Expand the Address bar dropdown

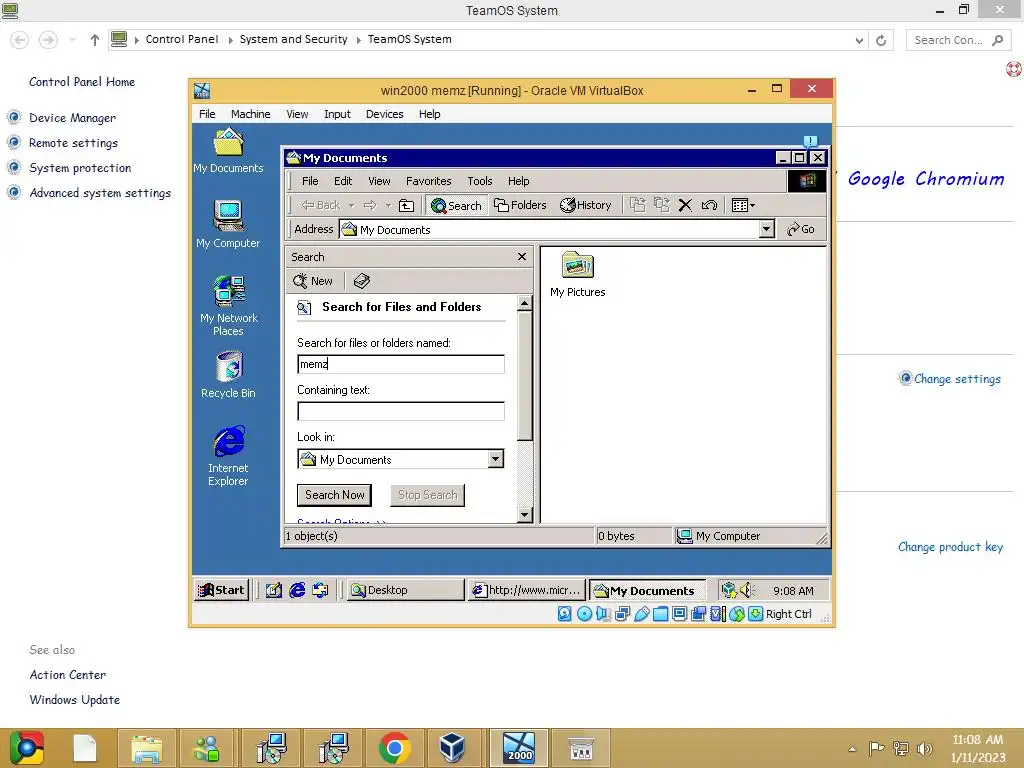click(767, 229)
